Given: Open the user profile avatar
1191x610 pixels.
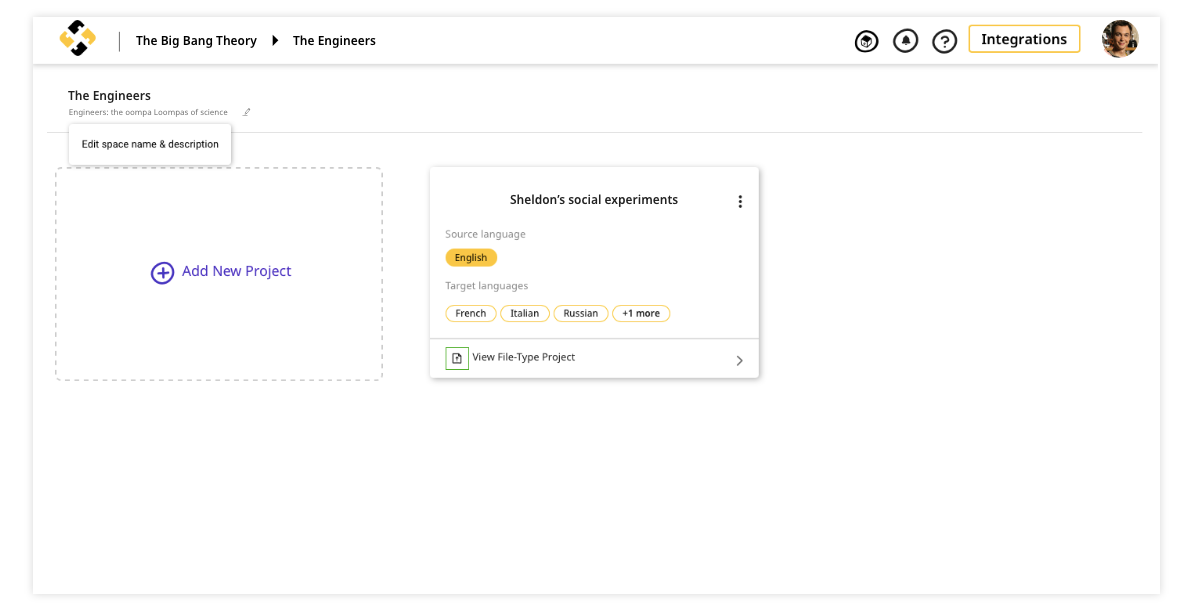Looking at the screenshot, I should point(1120,39).
